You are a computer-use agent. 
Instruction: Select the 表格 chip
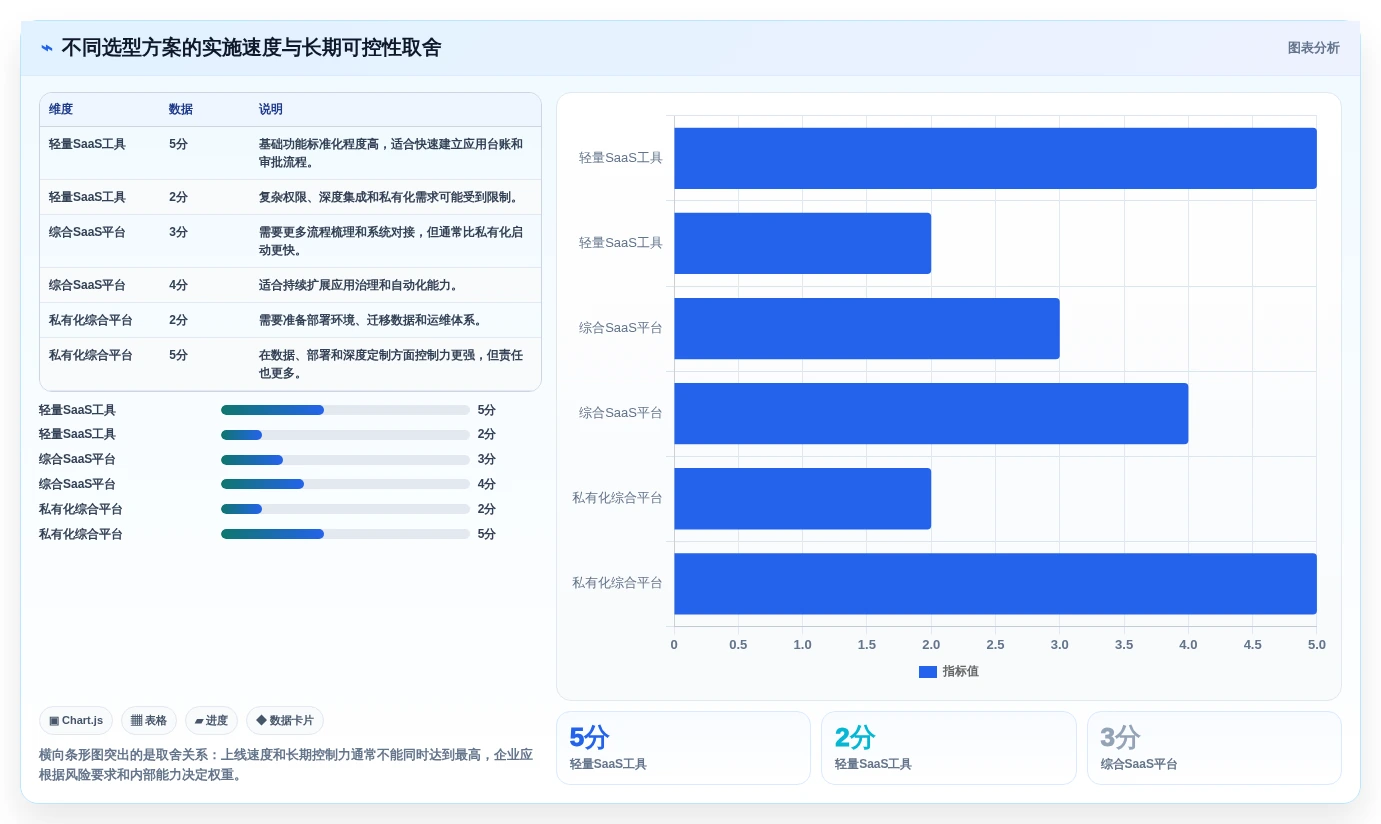[149, 720]
